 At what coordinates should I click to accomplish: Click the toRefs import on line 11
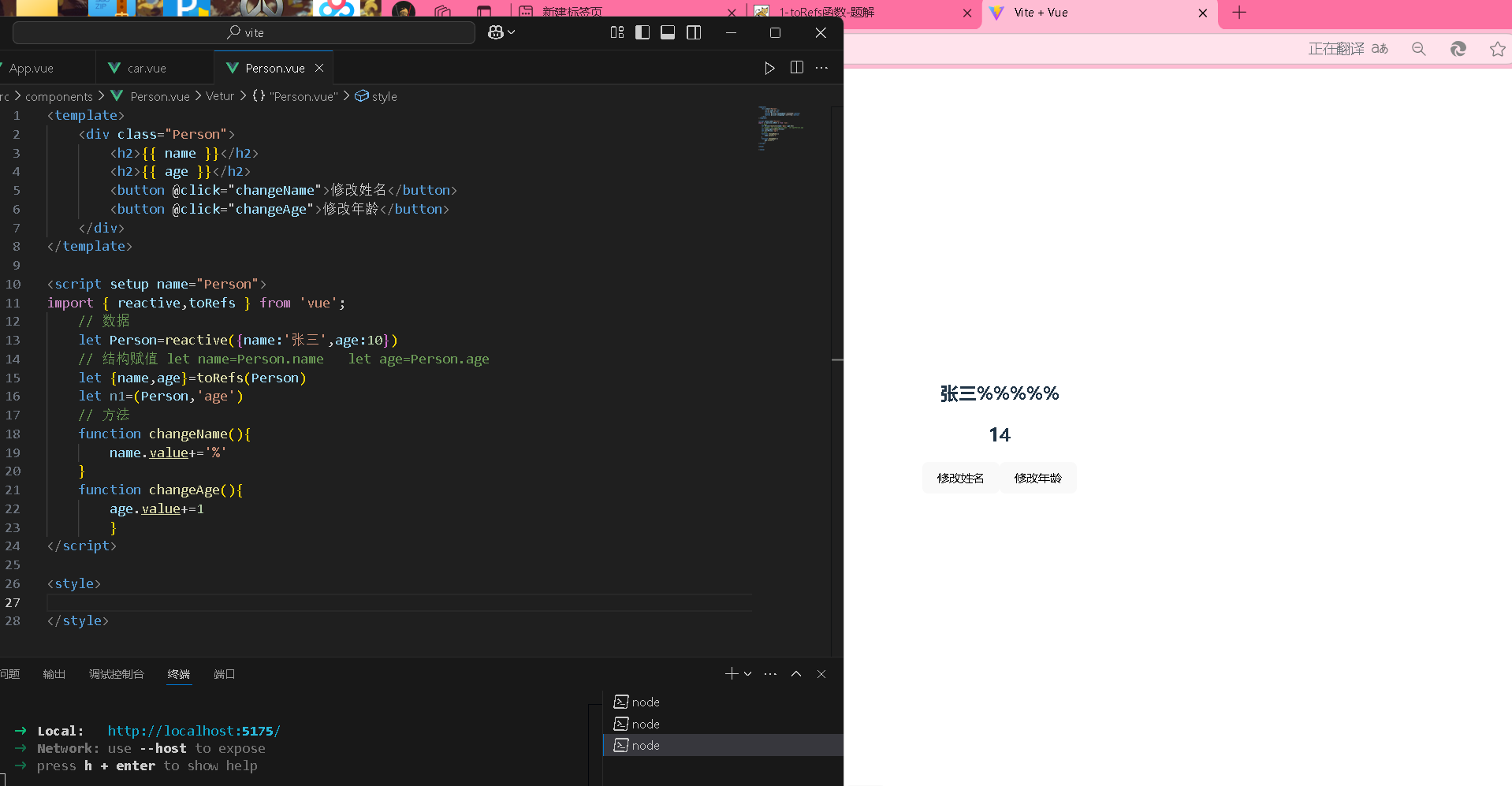point(212,303)
